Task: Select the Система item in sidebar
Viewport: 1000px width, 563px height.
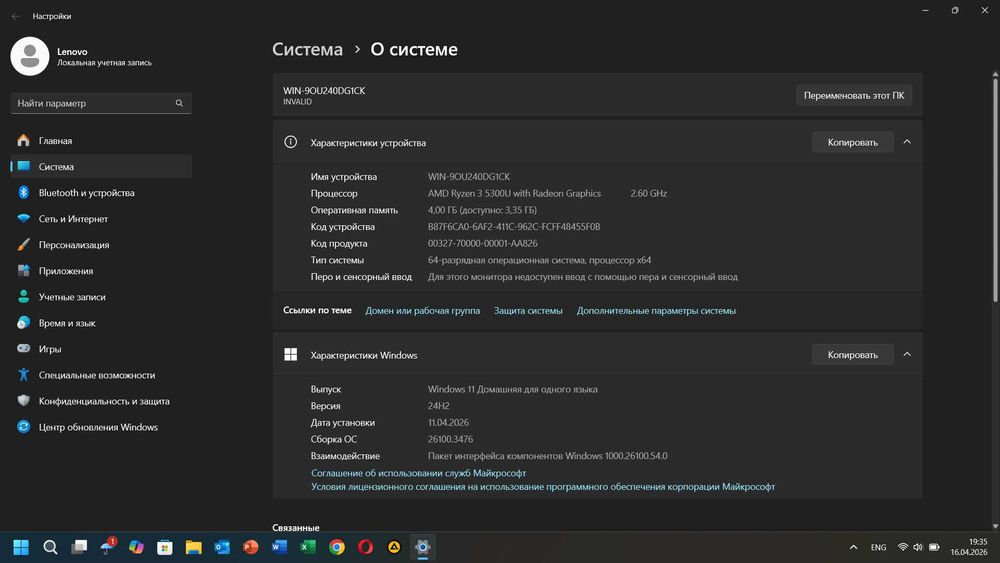Action: (101, 166)
